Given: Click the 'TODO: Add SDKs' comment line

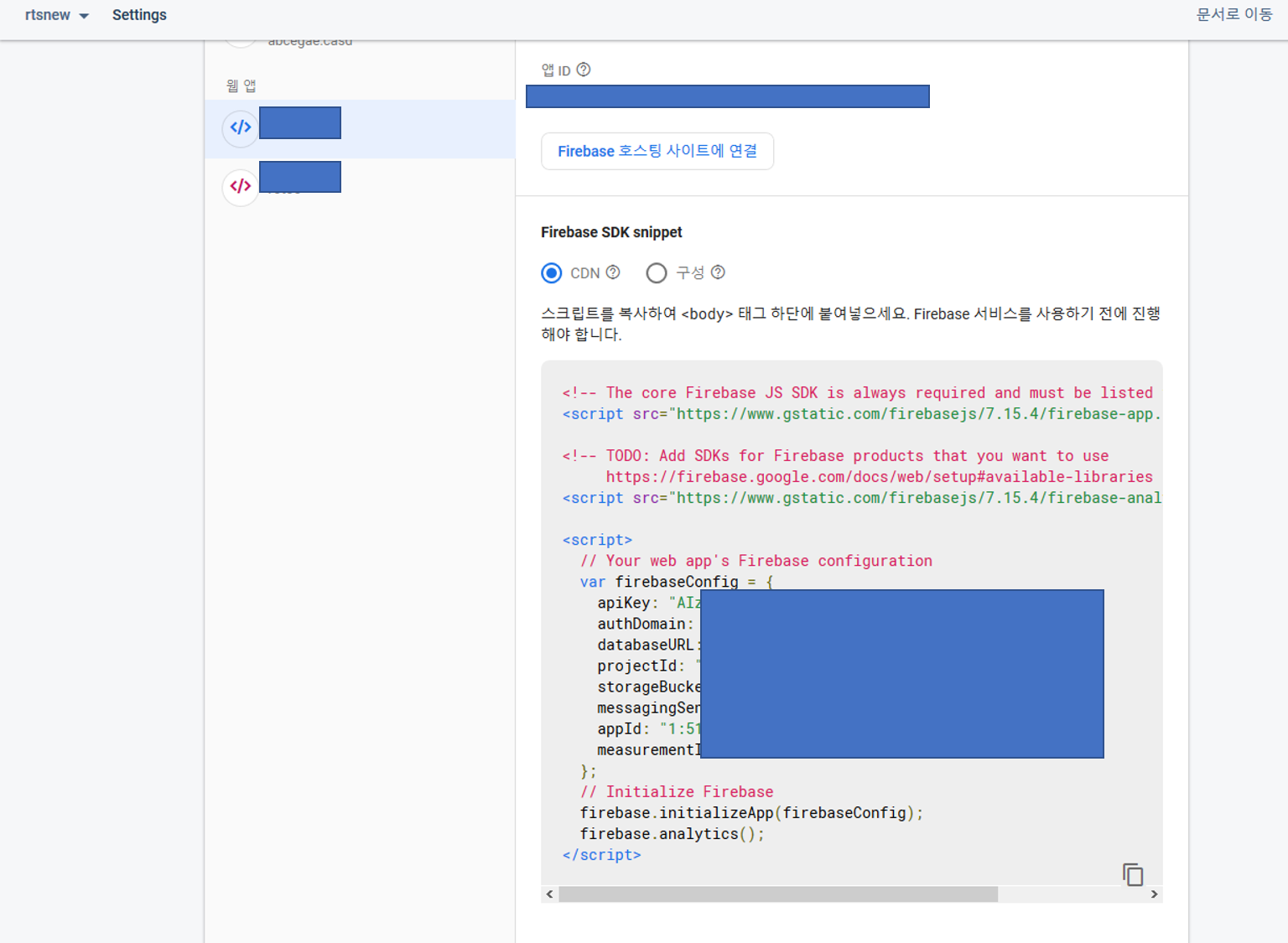Looking at the screenshot, I should pyautogui.click(x=835, y=456).
